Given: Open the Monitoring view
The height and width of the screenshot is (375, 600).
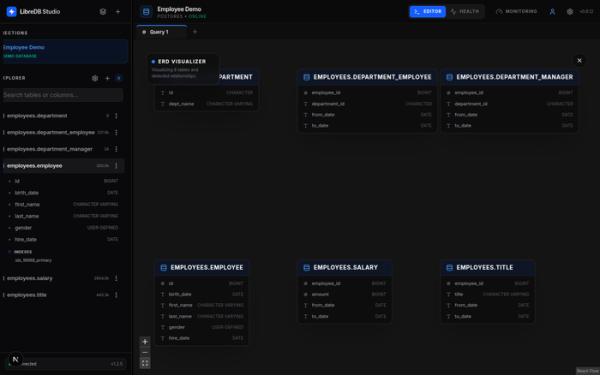Looking at the screenshot, I should [x=516, y=11].
